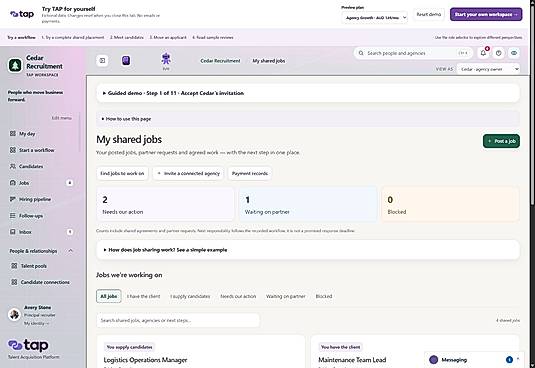Select the Blocked filter tab

pyautogui.click(x=324, y=296)
